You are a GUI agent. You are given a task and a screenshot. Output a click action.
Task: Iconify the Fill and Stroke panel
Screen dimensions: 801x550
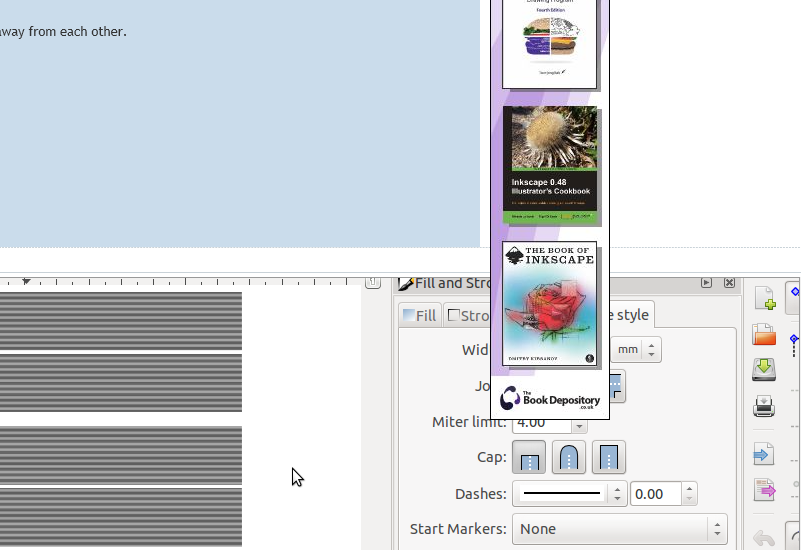tap(707, 283)
